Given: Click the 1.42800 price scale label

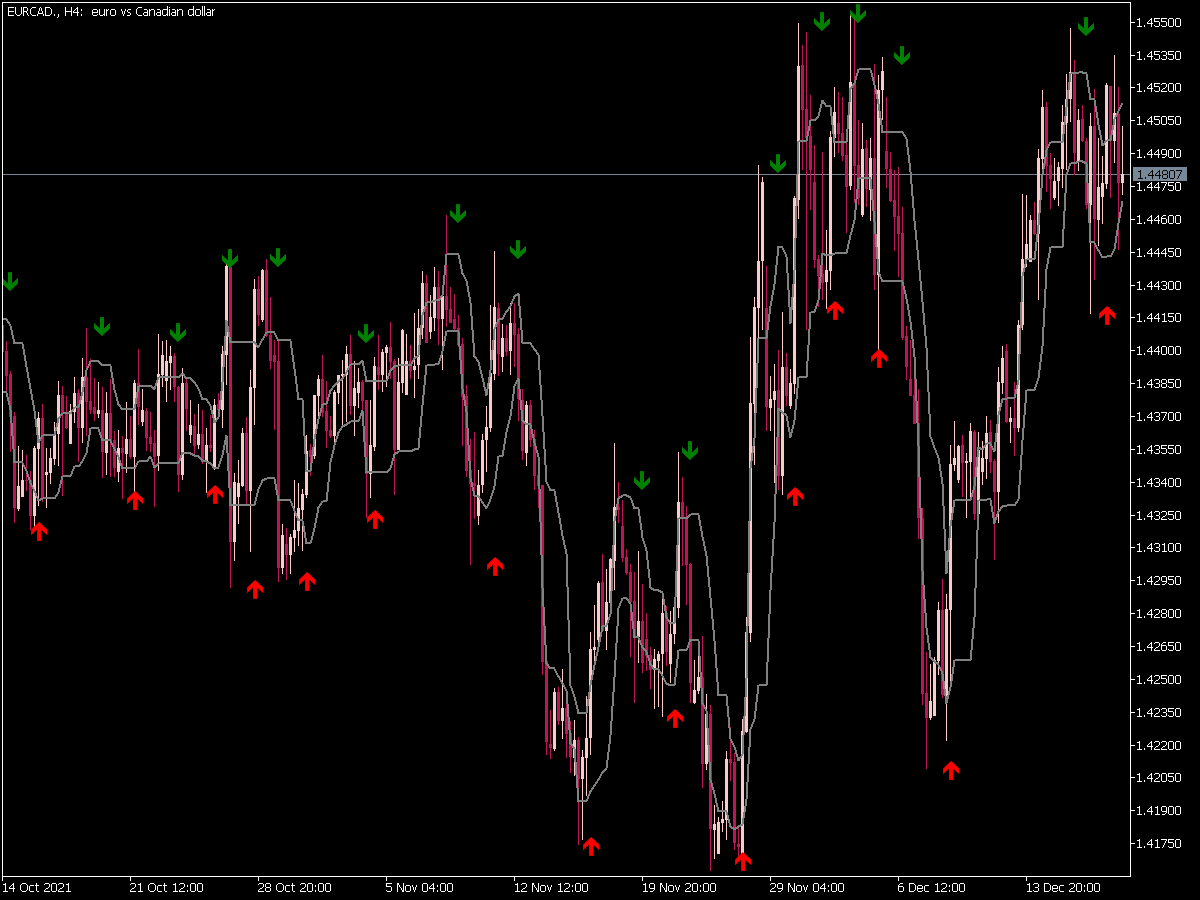Looking at the screenshot, I should coord(1159,614).
